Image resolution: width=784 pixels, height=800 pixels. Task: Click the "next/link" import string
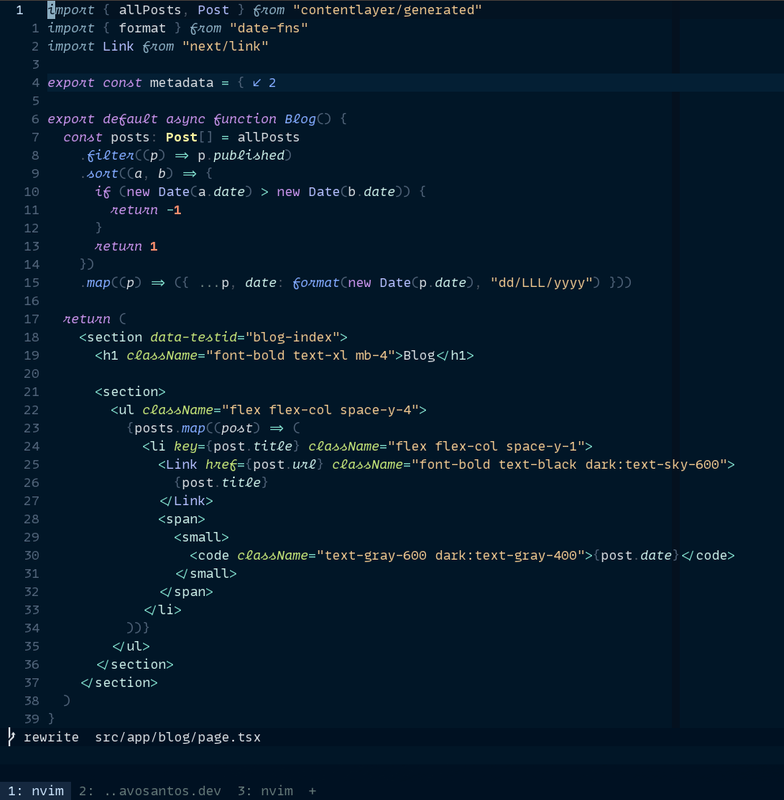click(x=225, y=46)
